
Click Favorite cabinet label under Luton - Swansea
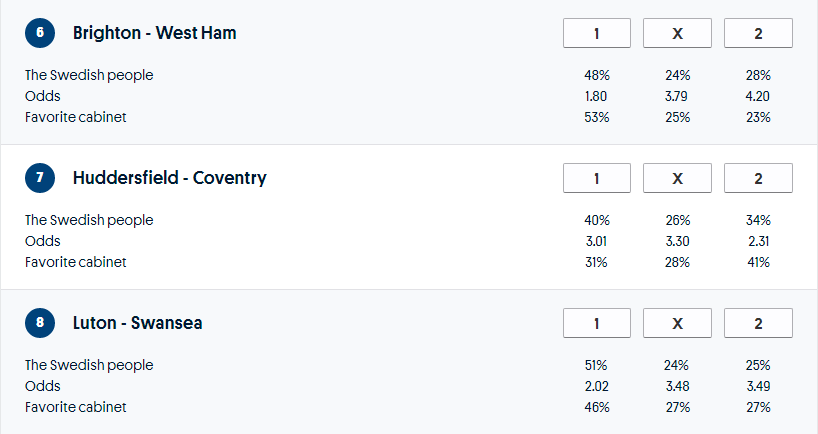(x=76, y=407)
